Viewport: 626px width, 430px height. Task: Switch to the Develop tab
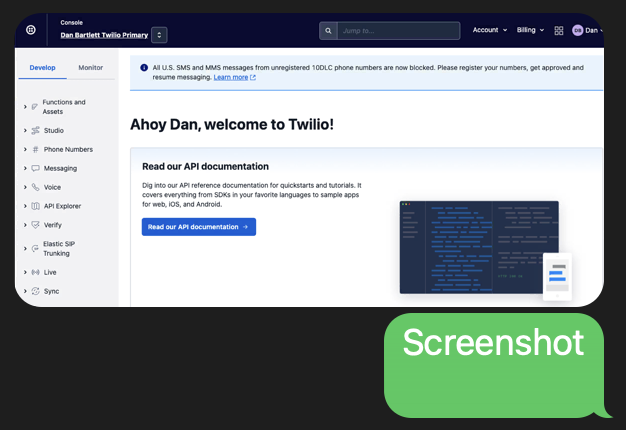click(x=42, y=68)
